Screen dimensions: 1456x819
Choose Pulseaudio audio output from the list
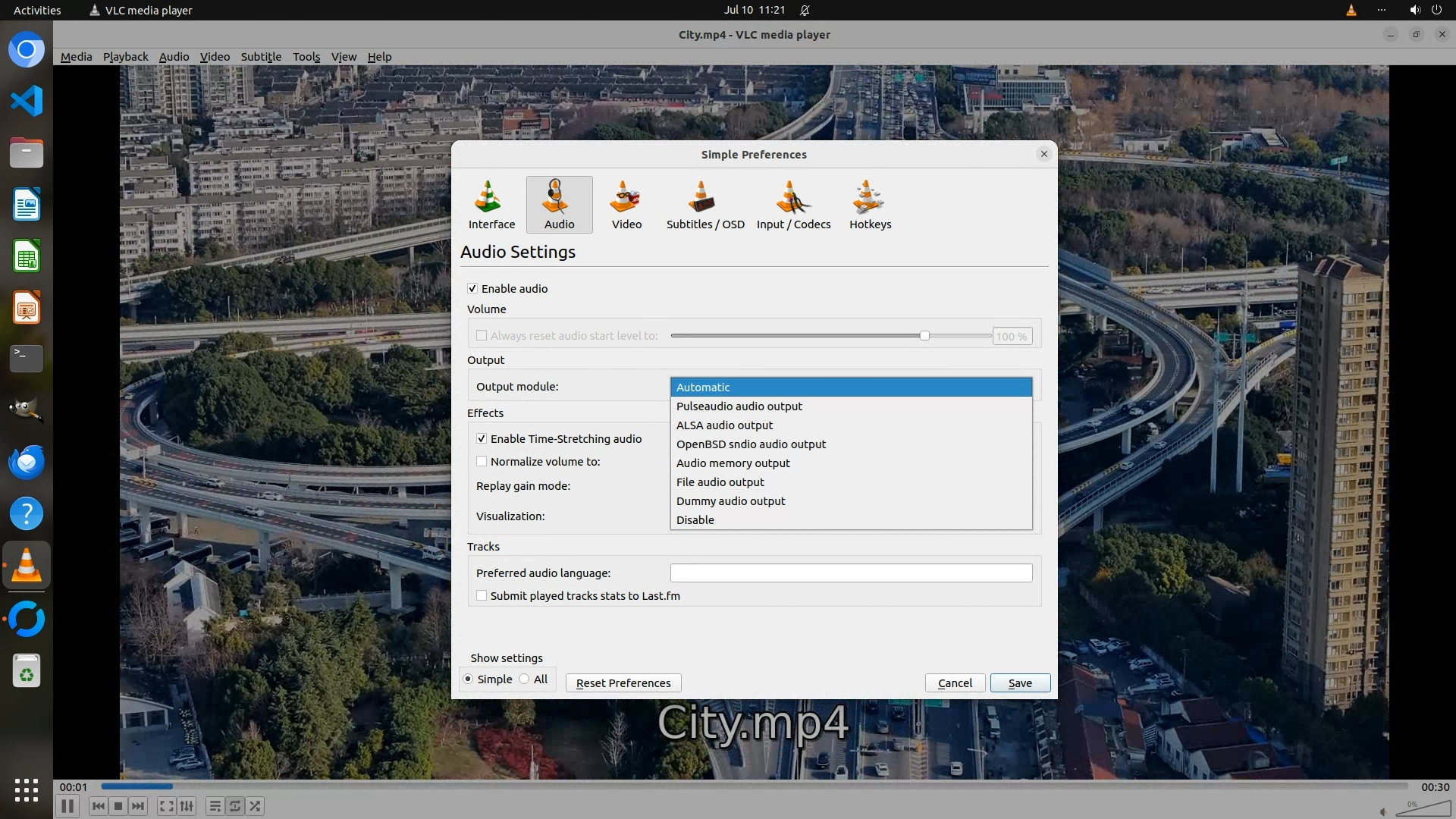(739, 406)
